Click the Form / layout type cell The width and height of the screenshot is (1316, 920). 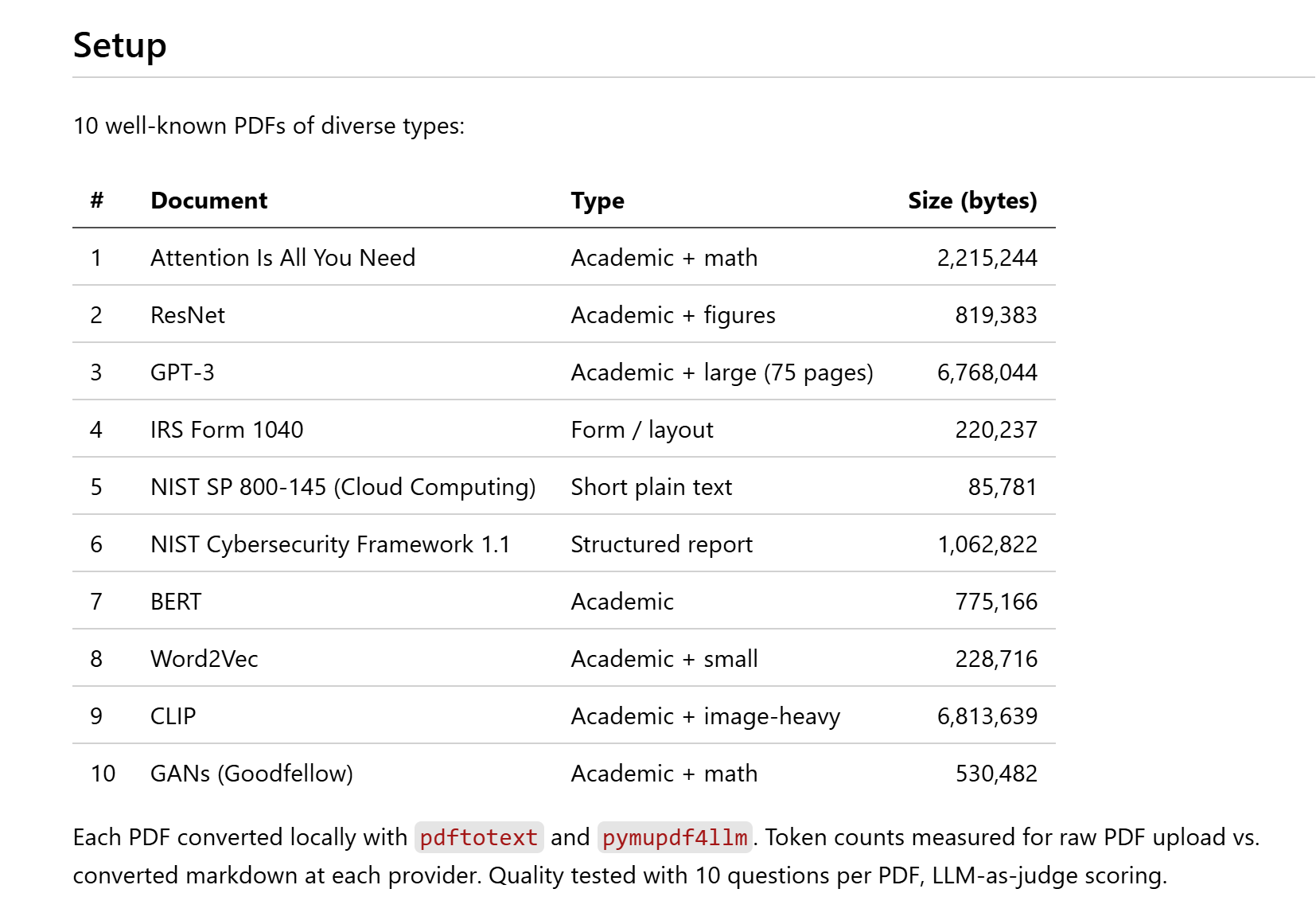[x=642, y=430]
